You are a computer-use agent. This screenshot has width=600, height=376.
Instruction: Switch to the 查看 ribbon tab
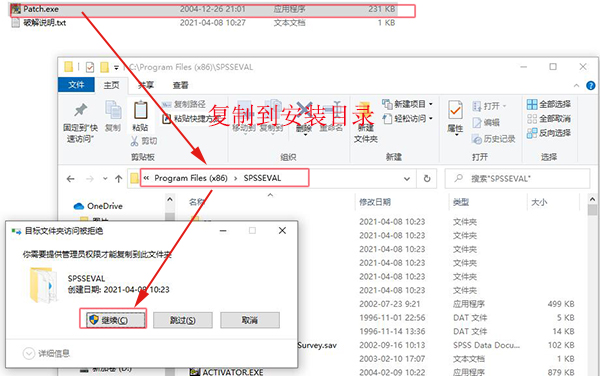click(x=180, y=85)
